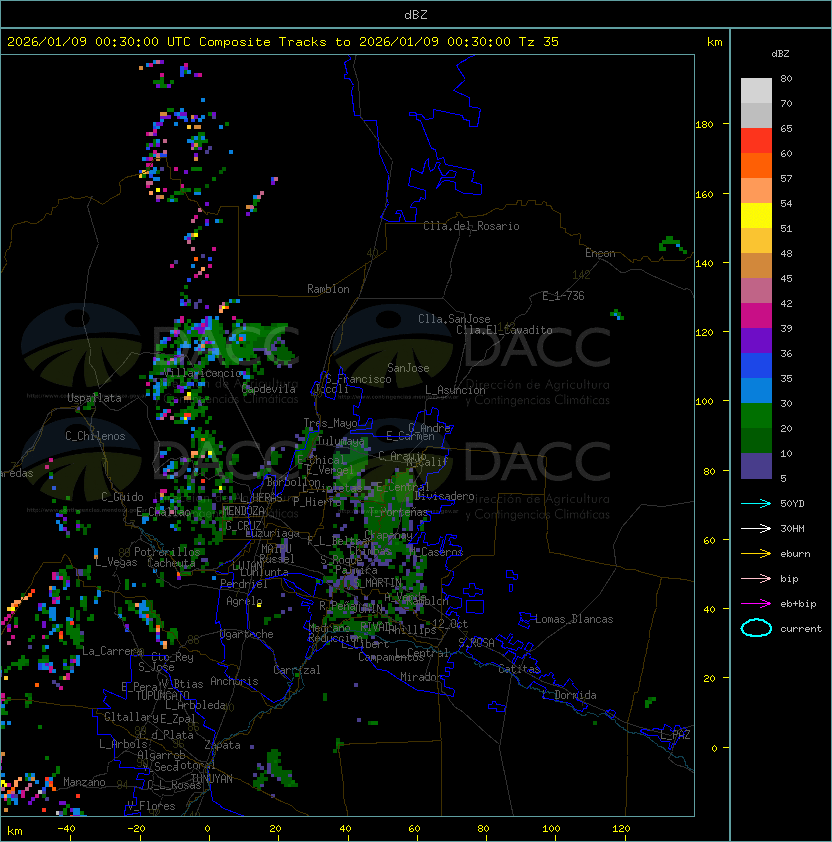Click the La_Carrera place label
Image resolution: width=832 pixels, height=842 pixels.
tap(113, 651)
